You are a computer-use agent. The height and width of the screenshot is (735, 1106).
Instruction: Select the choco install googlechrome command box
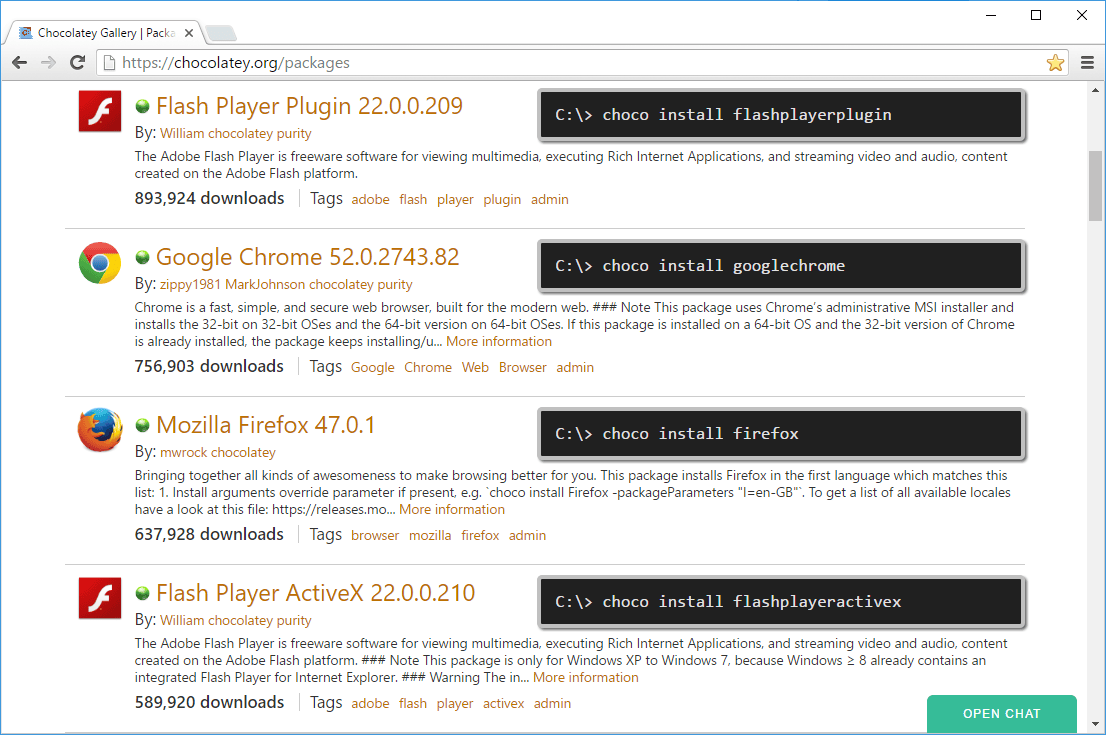(x=781, y=265)
